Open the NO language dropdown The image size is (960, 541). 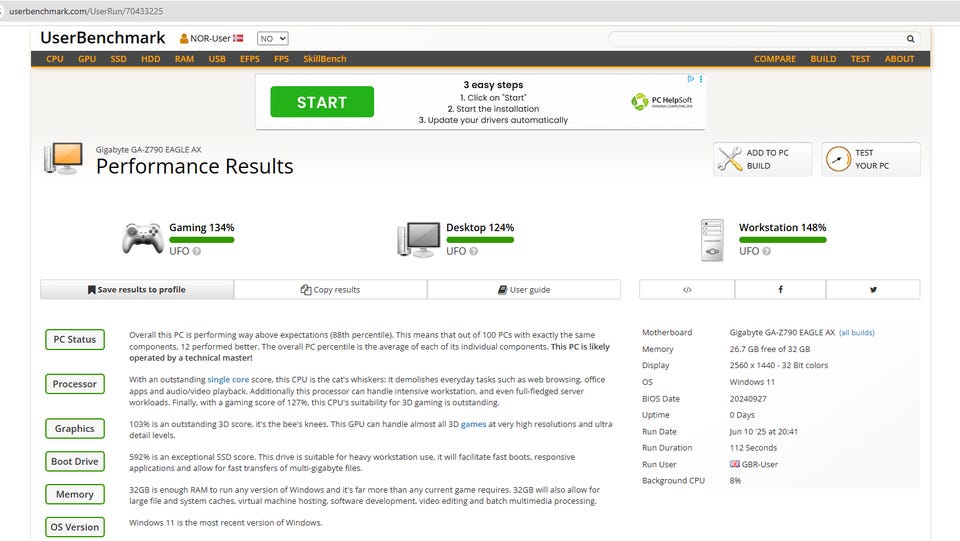(272, 39)
